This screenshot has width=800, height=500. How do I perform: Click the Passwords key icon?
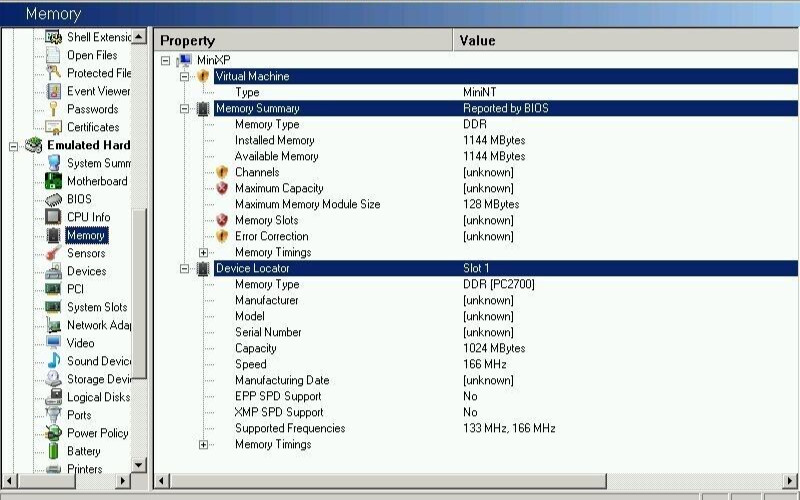pos(53,109)
